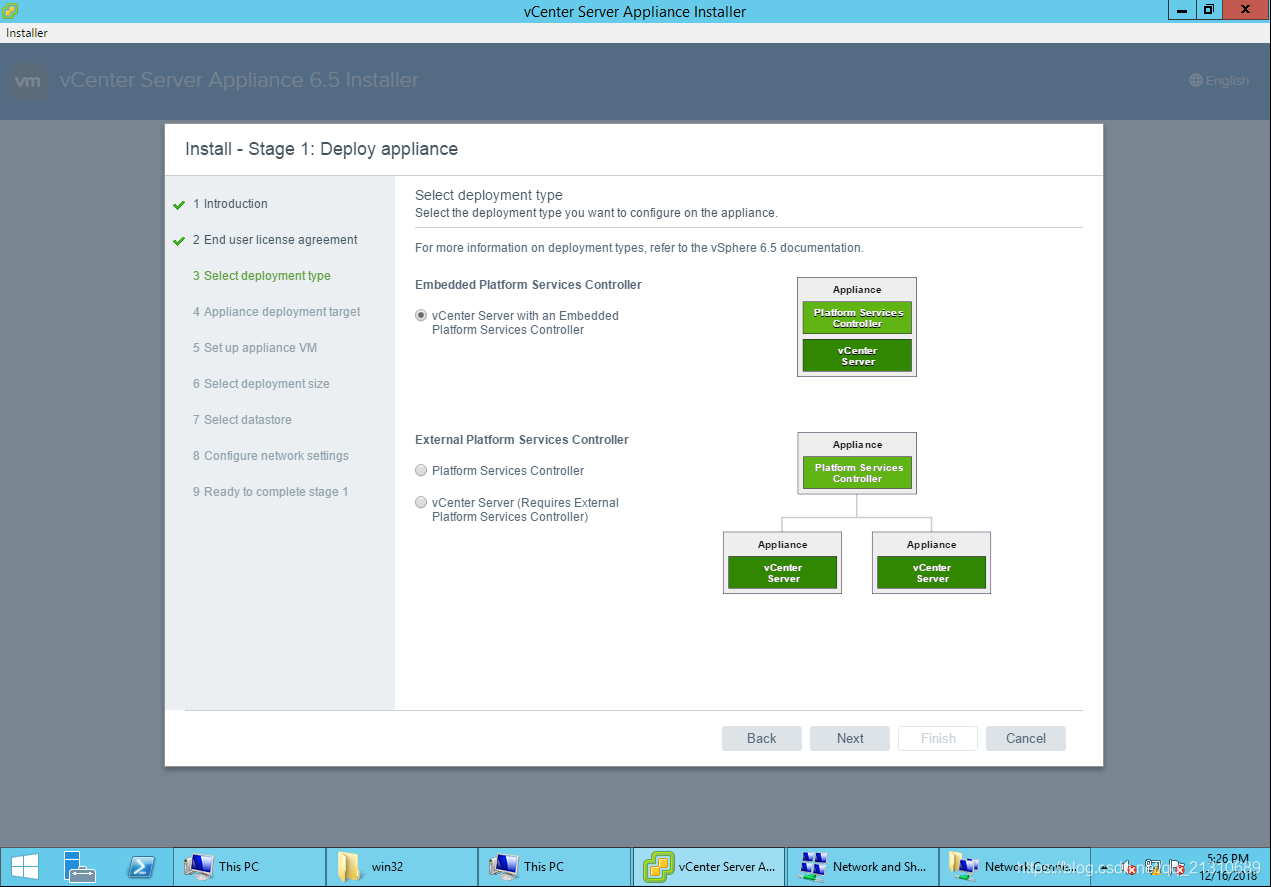Select step 3 Select deployment type
1271x887 pixels.
coord(262,276)
